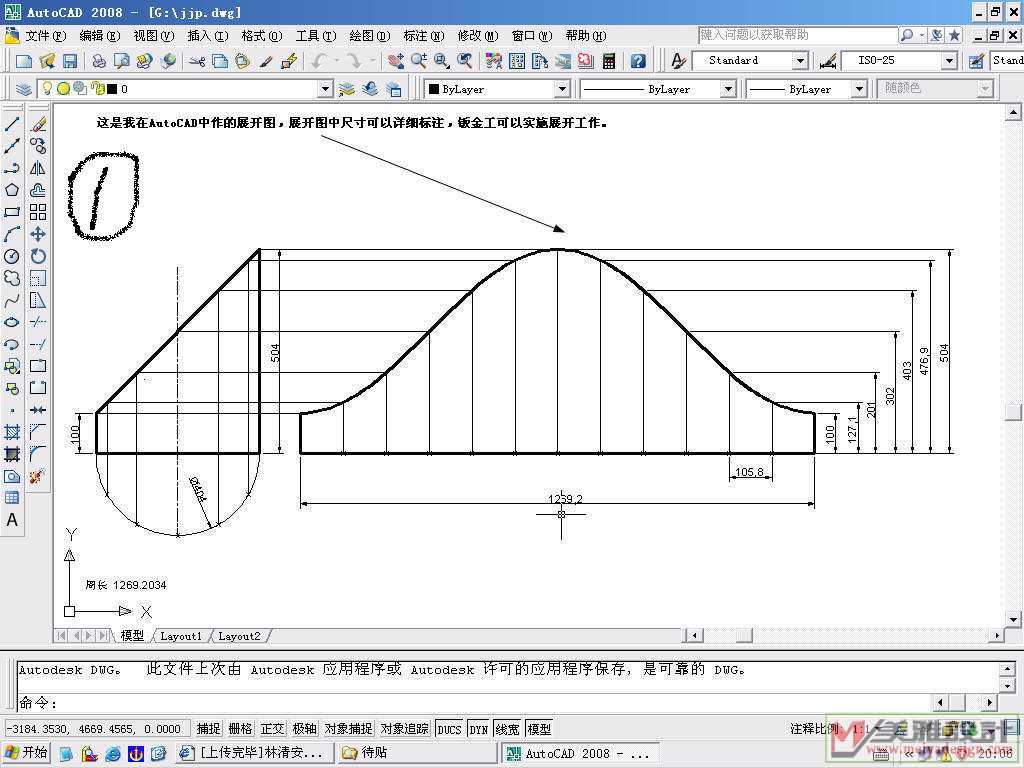1024x768 pixels.
Task: Select the Array modify tool
Action: (x=38, y=212)
